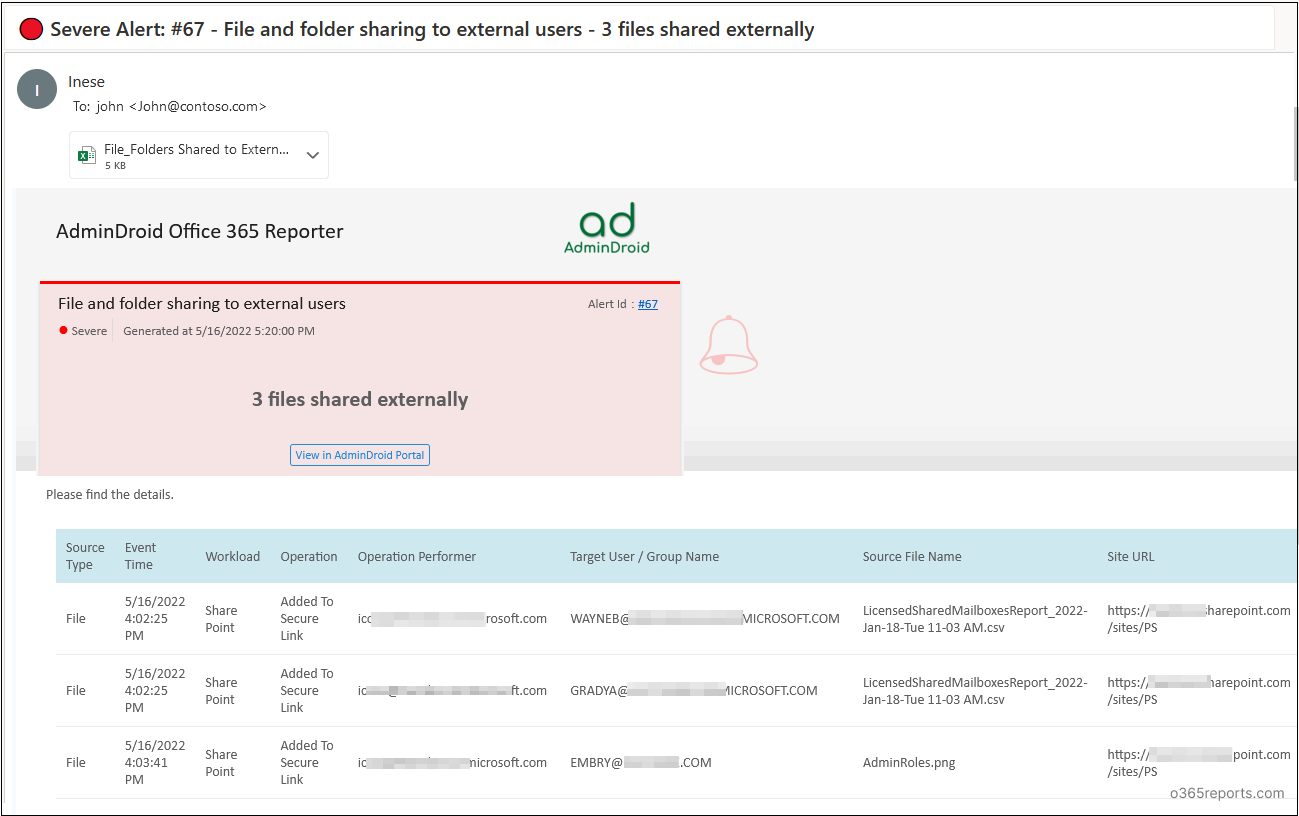This screenshot has height=816, width=1299.
Task: Click the sender's avatar initial I
Action: coord(36,89)
